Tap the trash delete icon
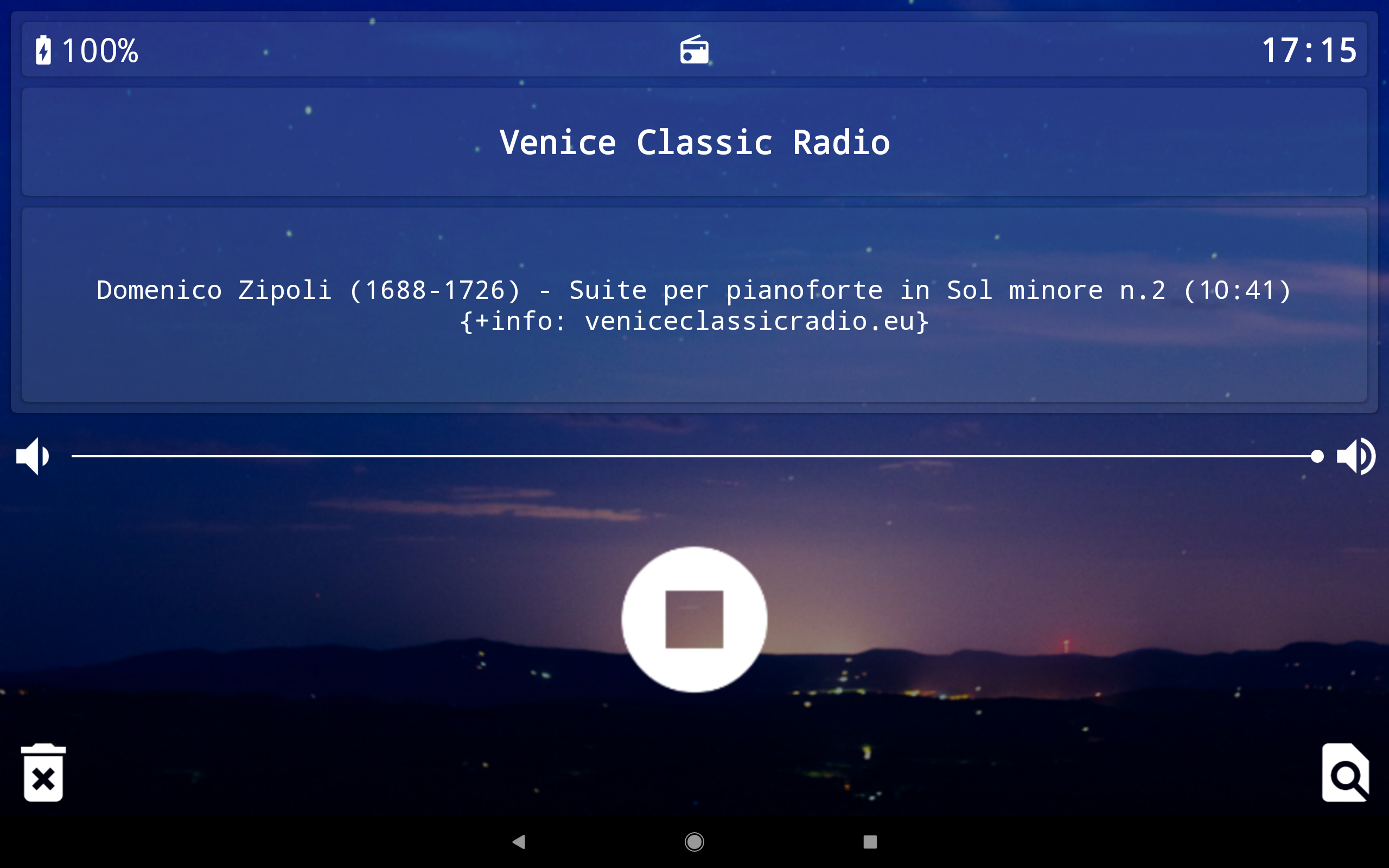Screen dimensions: 1389x868 point(43,772)
